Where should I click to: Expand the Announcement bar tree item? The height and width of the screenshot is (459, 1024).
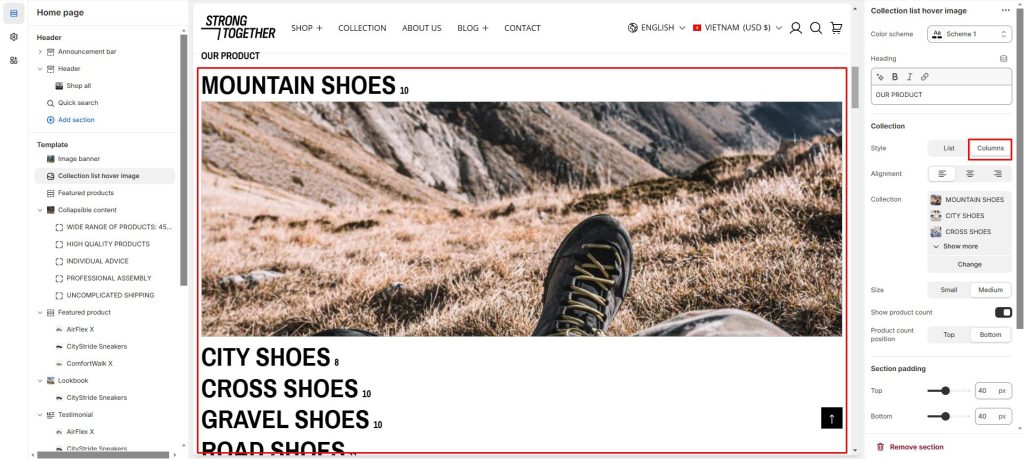tap(40, 52)
